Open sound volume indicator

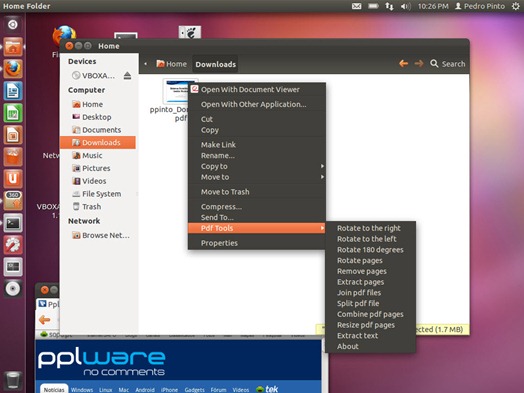tap(405, 6)
